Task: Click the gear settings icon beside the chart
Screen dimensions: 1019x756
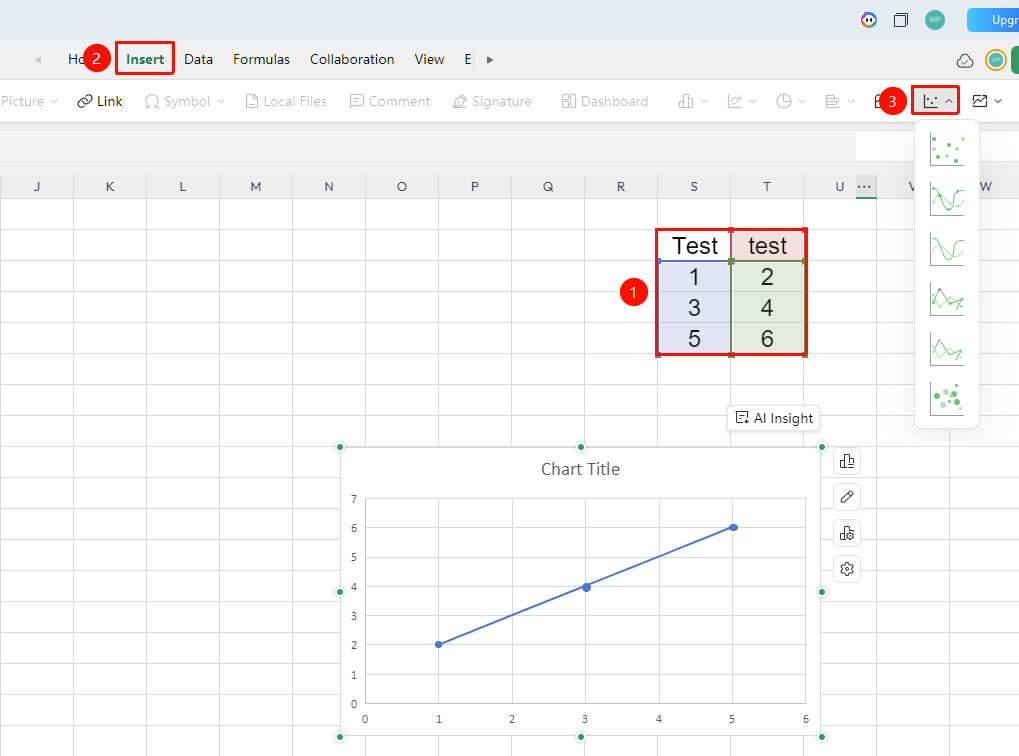Action: pos(847,569)
